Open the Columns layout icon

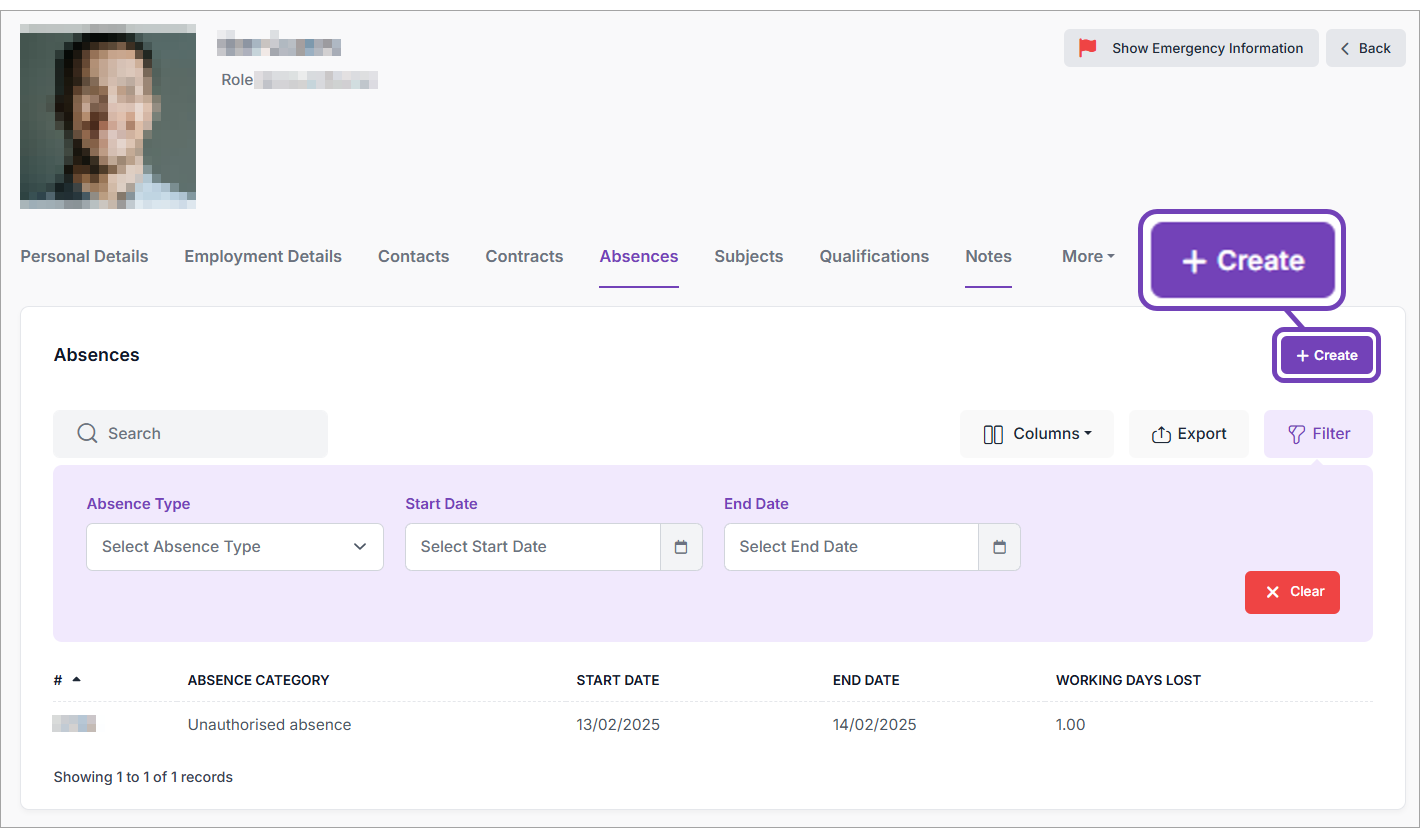tap(994, 433)
